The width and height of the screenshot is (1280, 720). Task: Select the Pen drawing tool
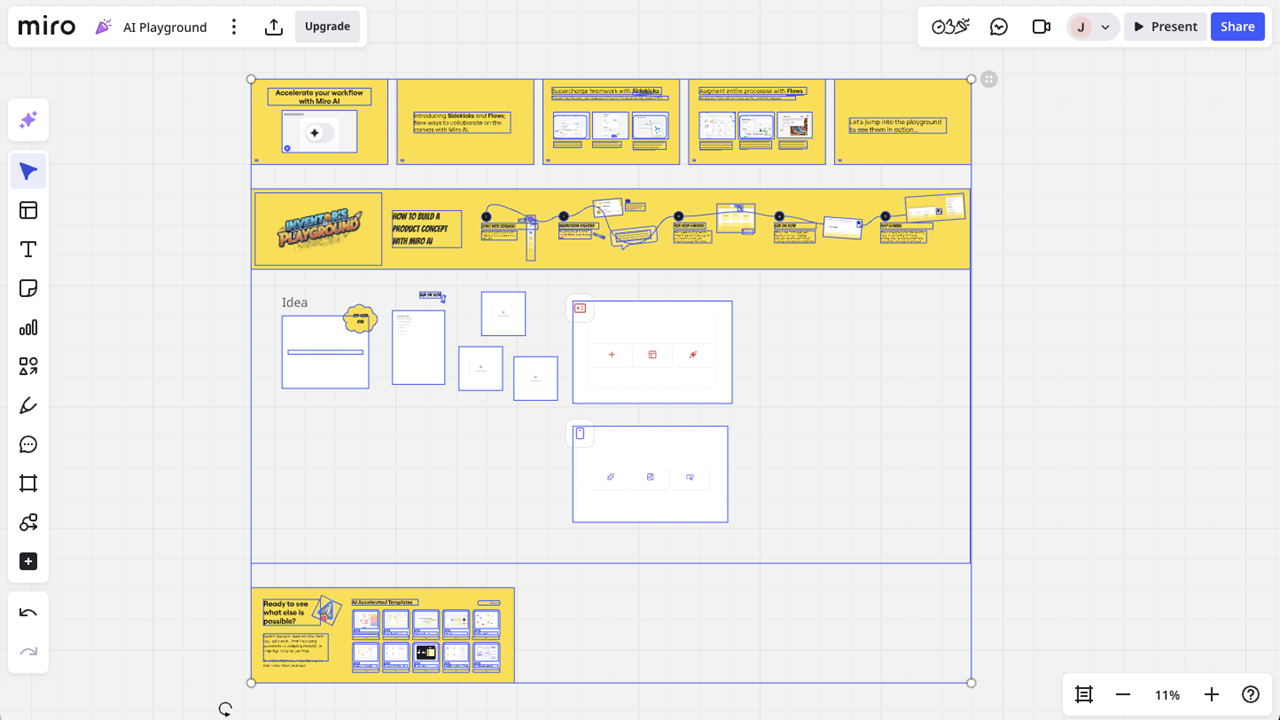pos(28,405)
